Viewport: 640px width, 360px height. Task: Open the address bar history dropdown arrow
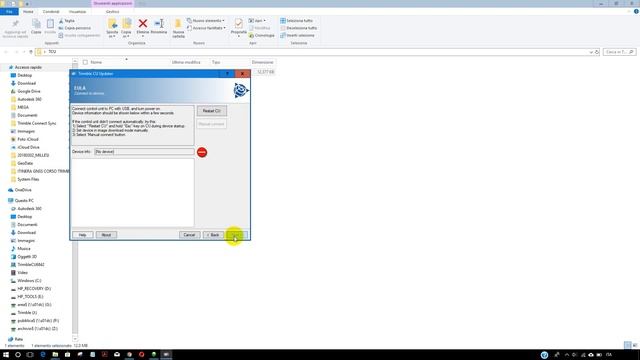591,52
